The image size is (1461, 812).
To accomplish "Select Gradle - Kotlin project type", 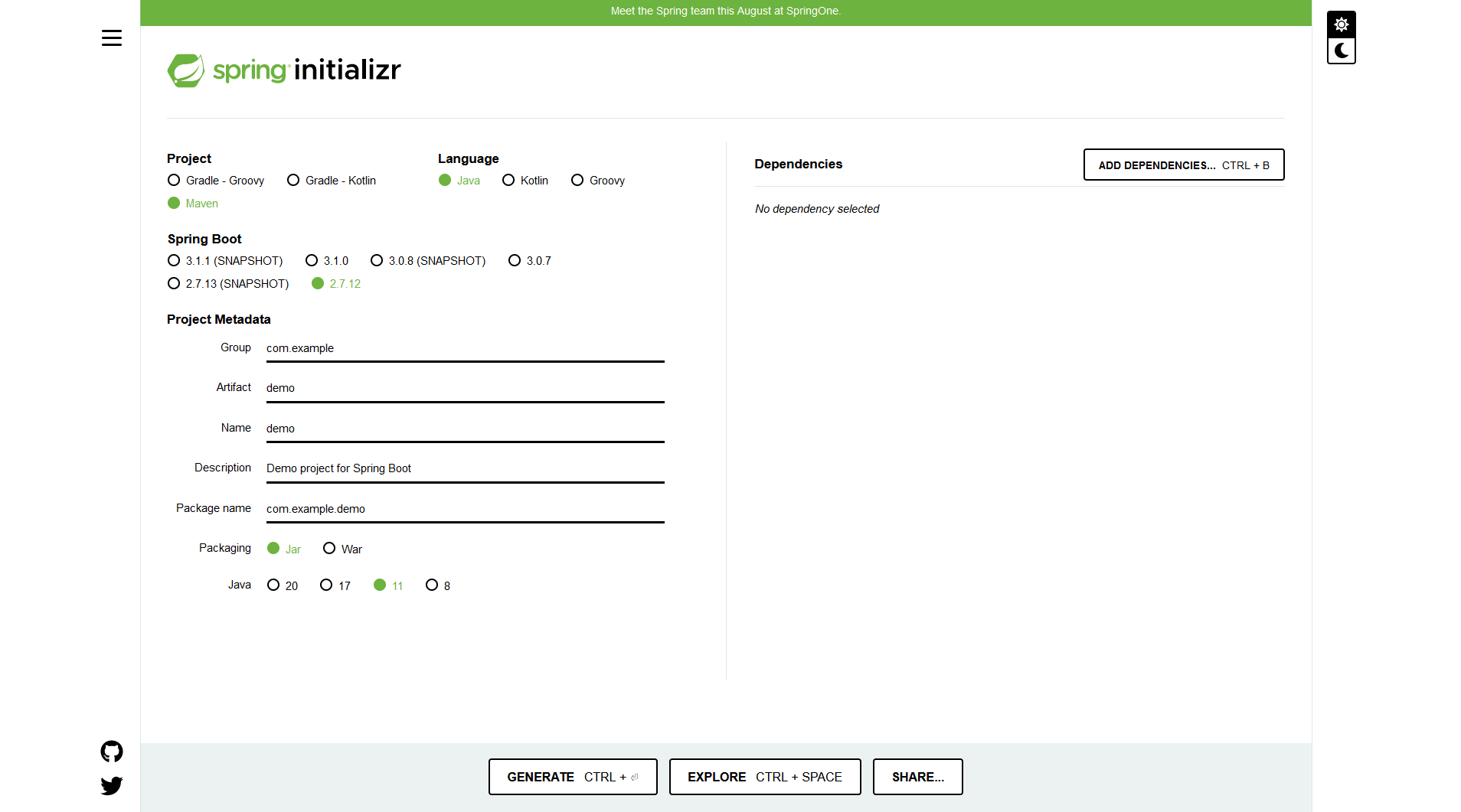I will 332,181.
